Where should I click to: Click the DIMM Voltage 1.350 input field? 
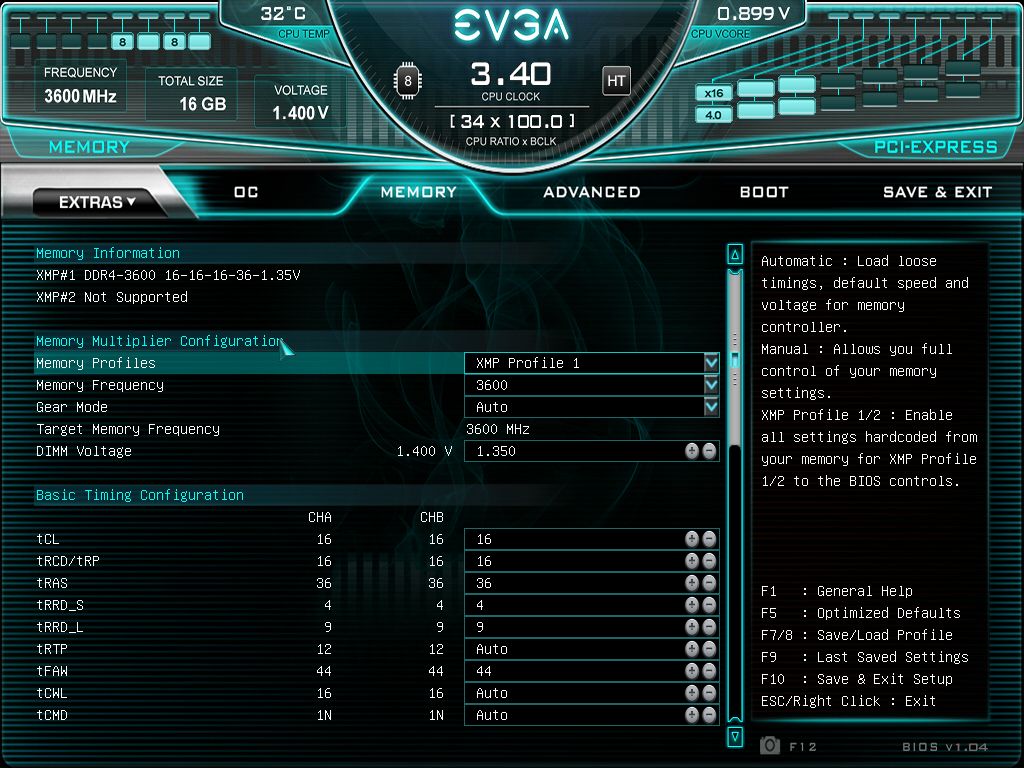pos(592,451)
